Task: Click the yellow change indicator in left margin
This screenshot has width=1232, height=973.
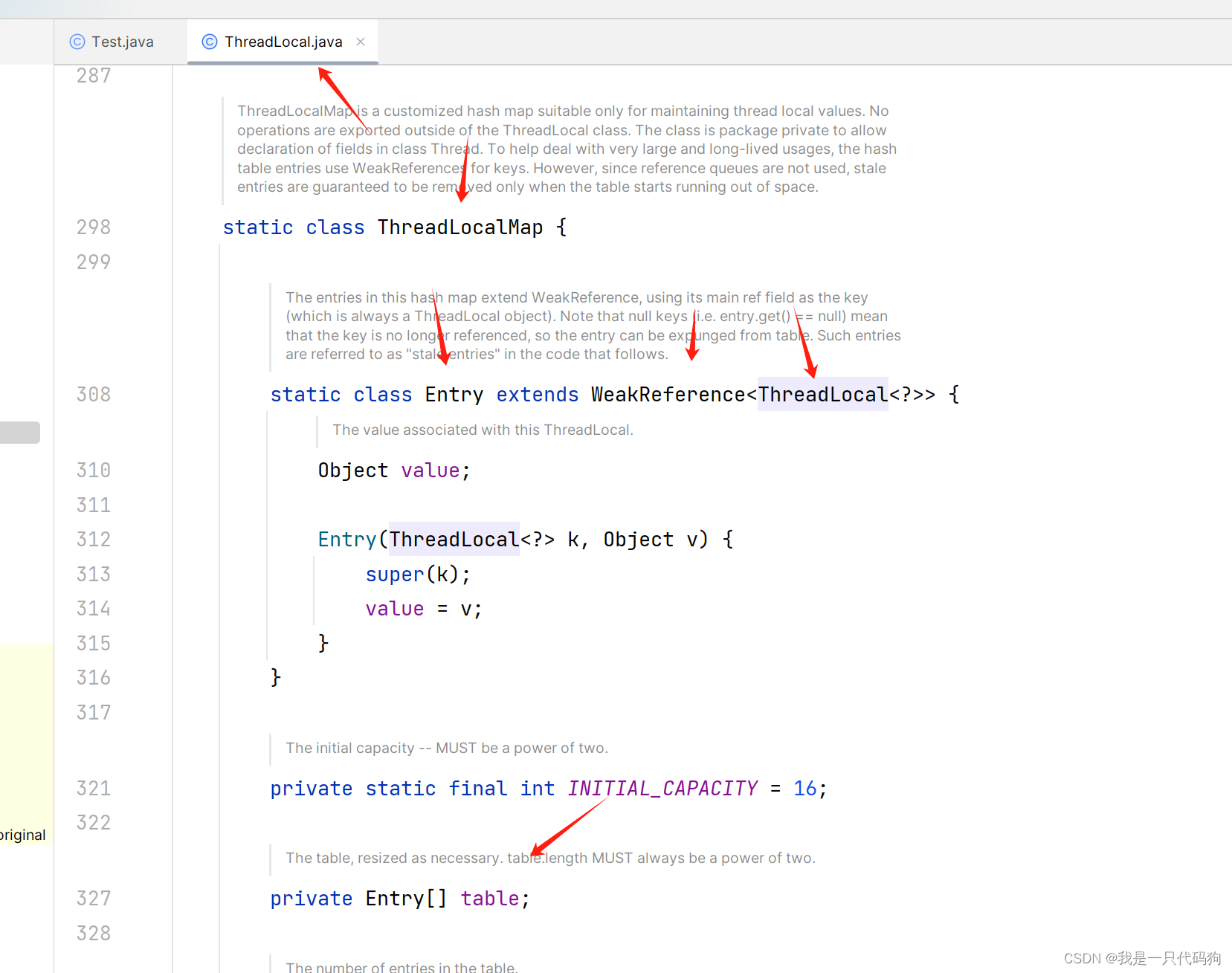Action: tap(26, 743)
